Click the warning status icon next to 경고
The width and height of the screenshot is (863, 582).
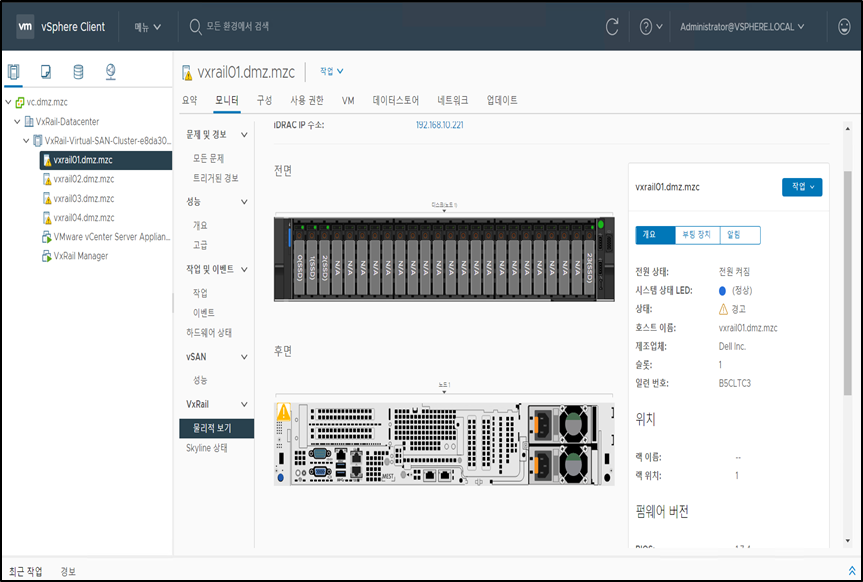pyautogui.click(x=723, y=309)
